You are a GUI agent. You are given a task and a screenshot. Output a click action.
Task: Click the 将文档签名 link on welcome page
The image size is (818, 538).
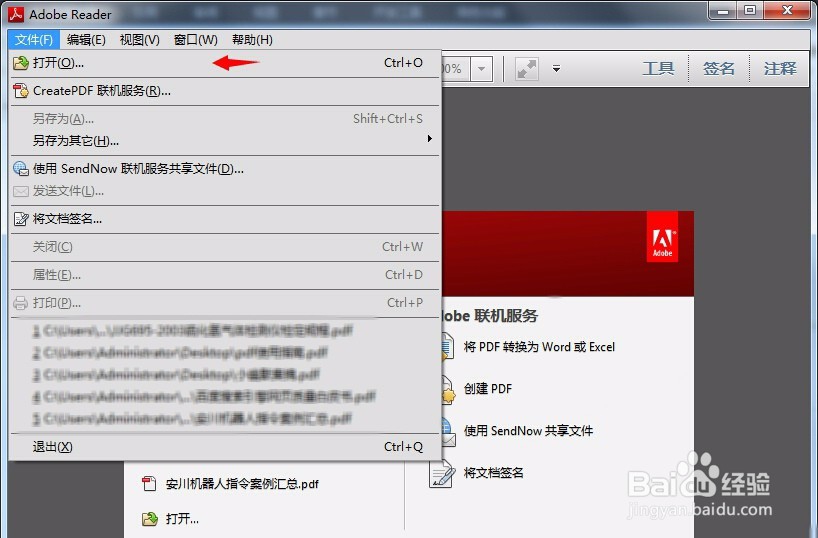coord(494,473)
